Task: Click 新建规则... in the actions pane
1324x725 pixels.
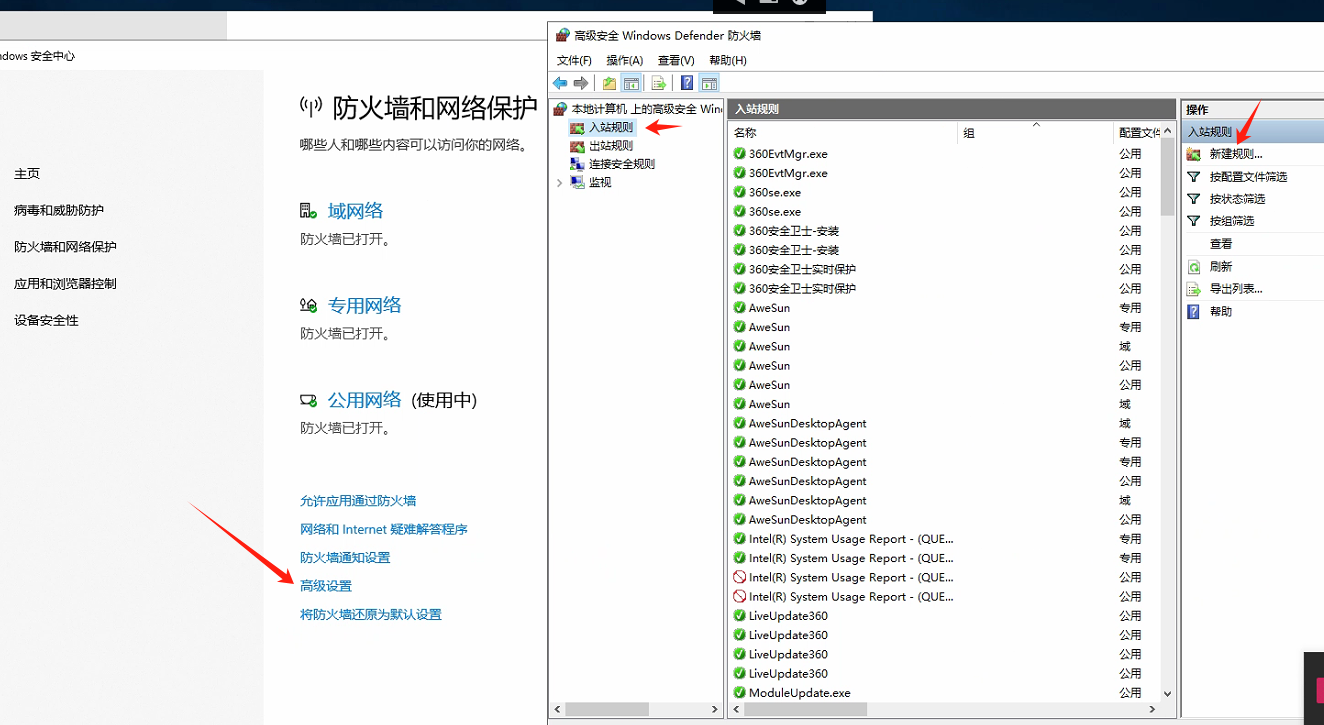Action: [1236, 154]
